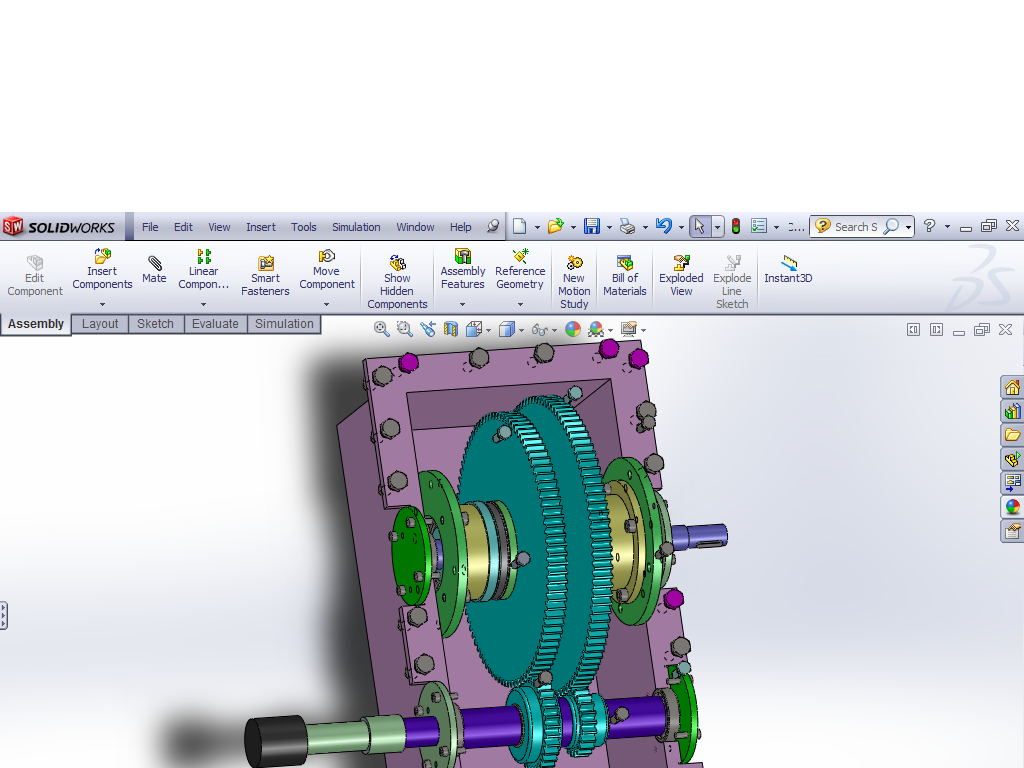1024x768 pixels.
Task: Select the Mate tool
Action: click(x=154, y=269)
